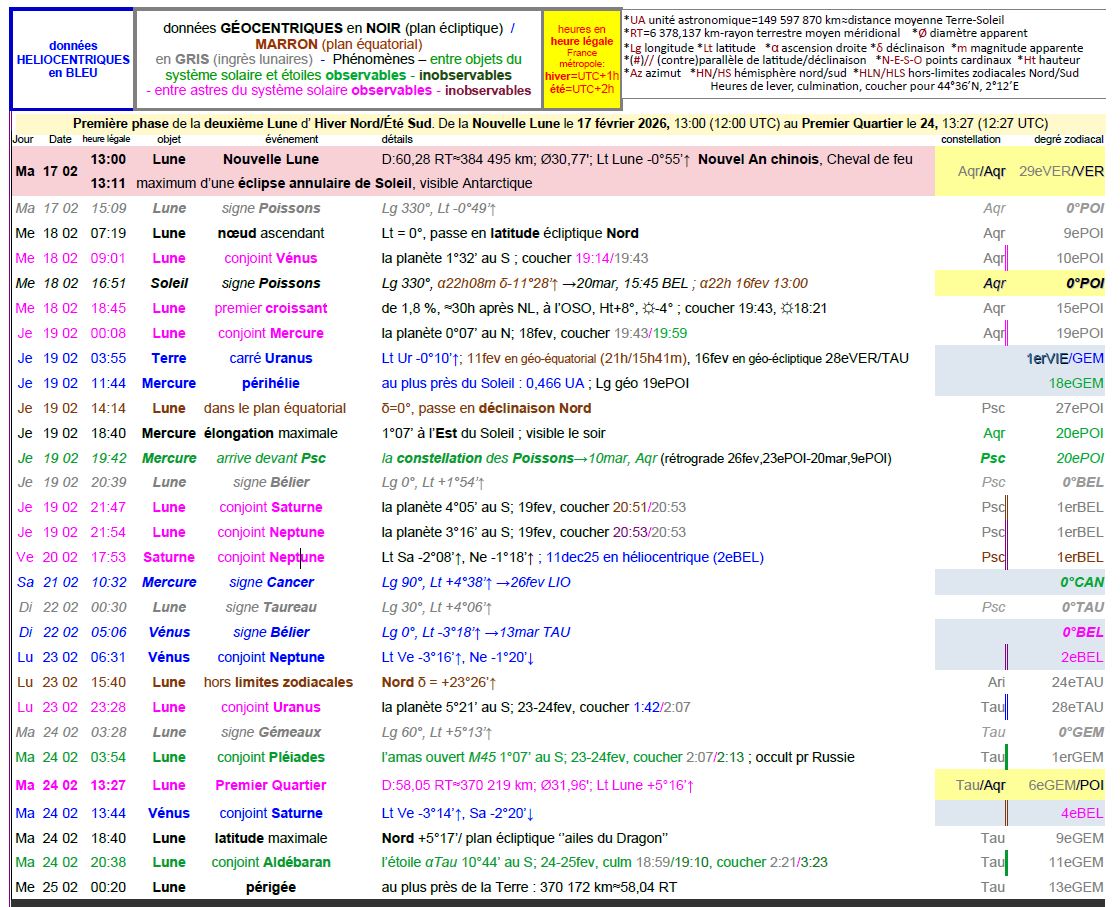Click the 'conjoint Aldébaran' event
The width and height of the screenshot is (1120, 907).
[x=270, y=862]
